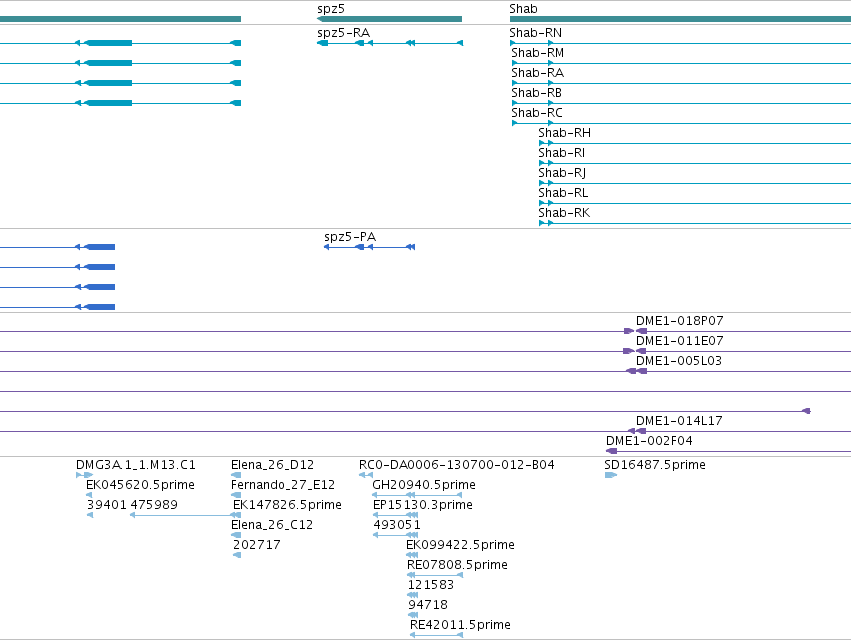This screenshot has height=640, width=851.
Task: Click the EK099422.5prime label
Action: [x=460, y=544]
